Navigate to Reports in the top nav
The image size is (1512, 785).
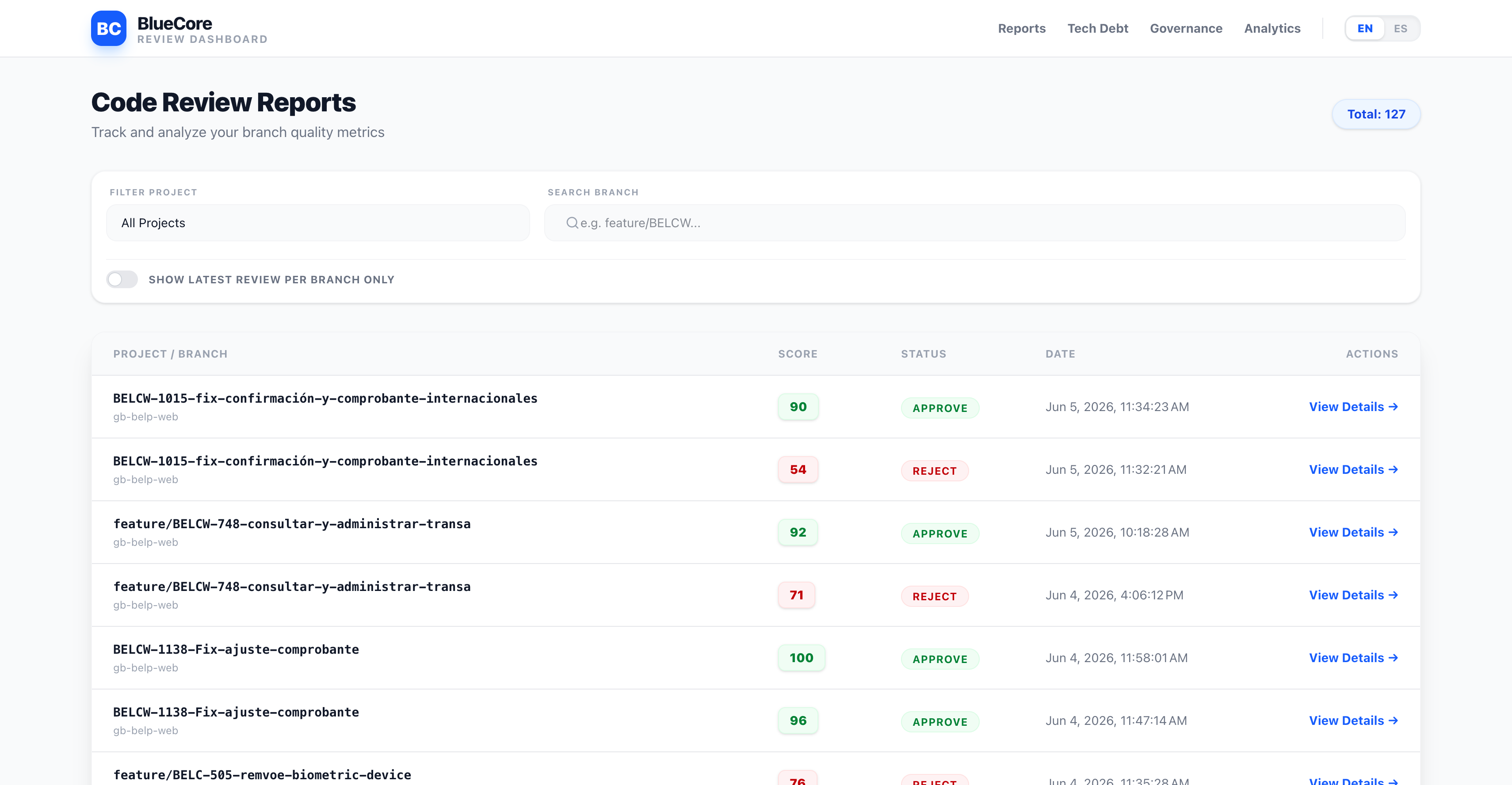coord(1021,28)
